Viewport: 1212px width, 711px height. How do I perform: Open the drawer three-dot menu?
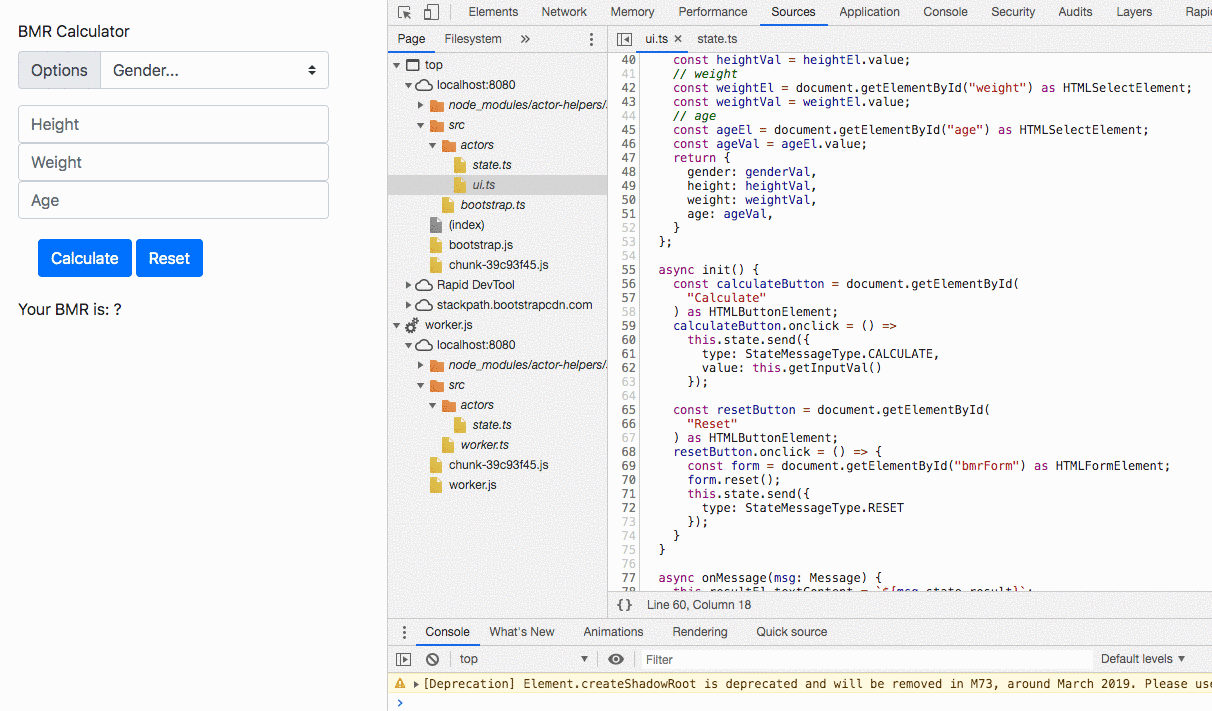pos(404,632)
